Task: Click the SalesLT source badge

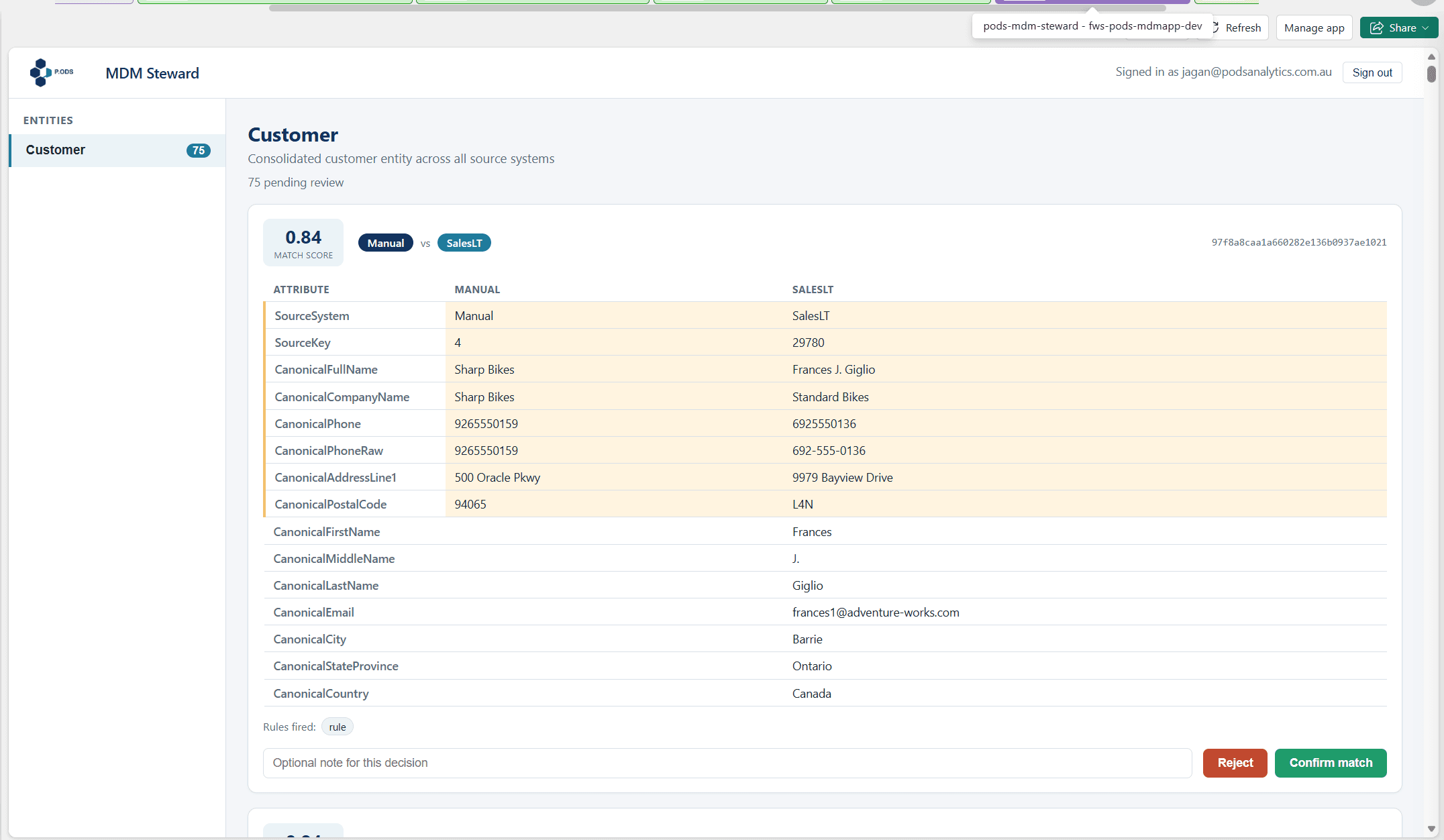Action: point(464,243)
